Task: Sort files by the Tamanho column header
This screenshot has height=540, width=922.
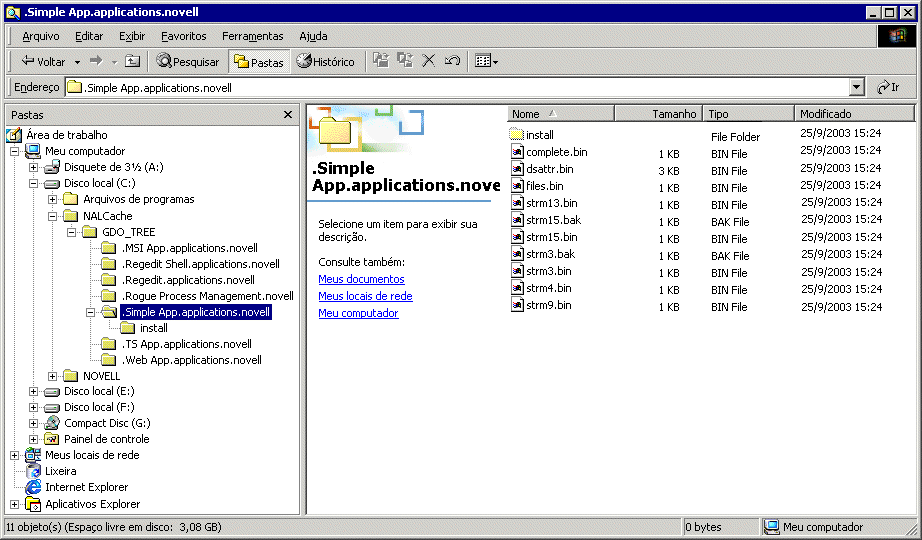Action: [x=659, y=114]
